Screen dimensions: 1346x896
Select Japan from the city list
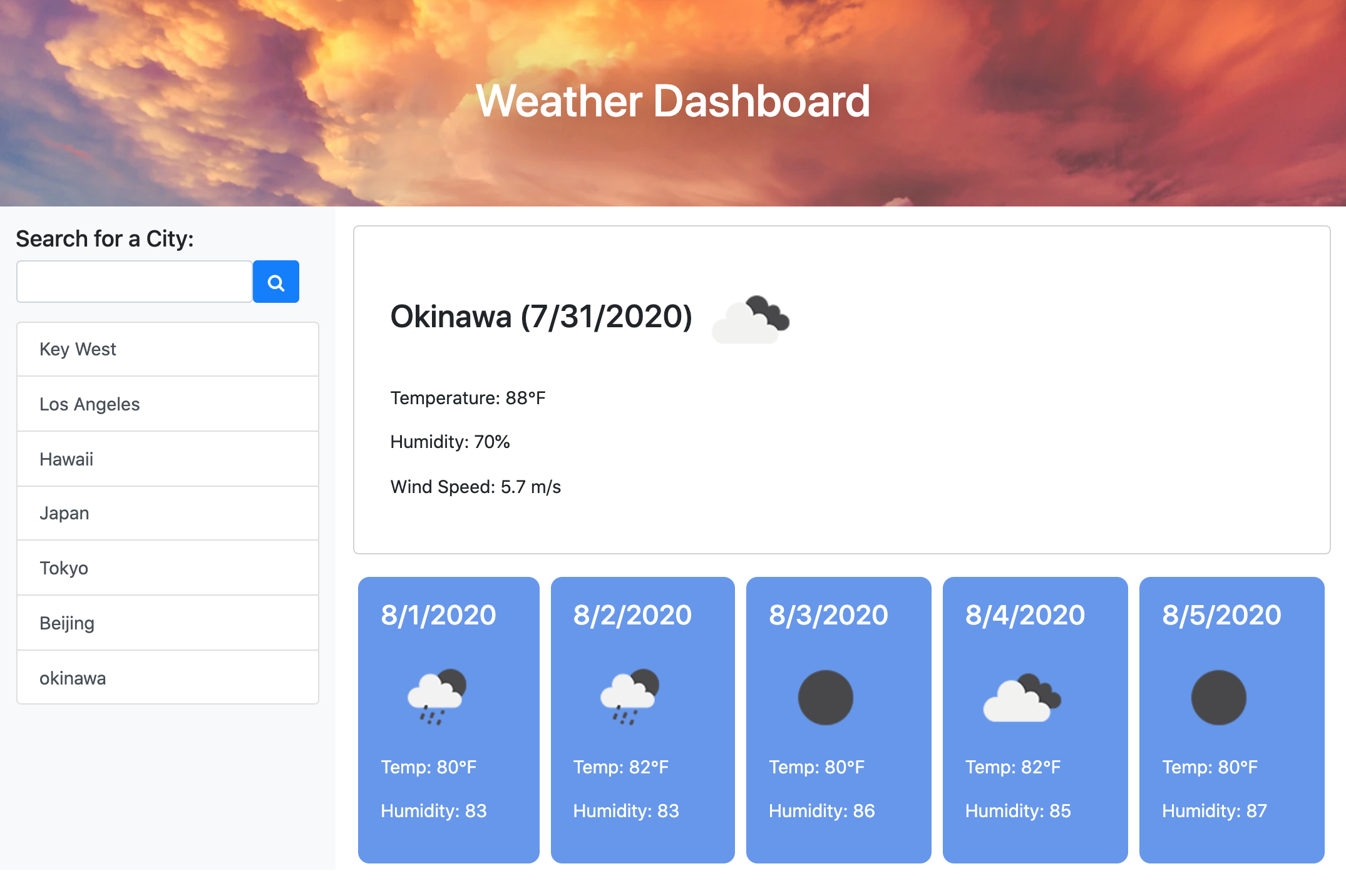[x=167, y=513]
